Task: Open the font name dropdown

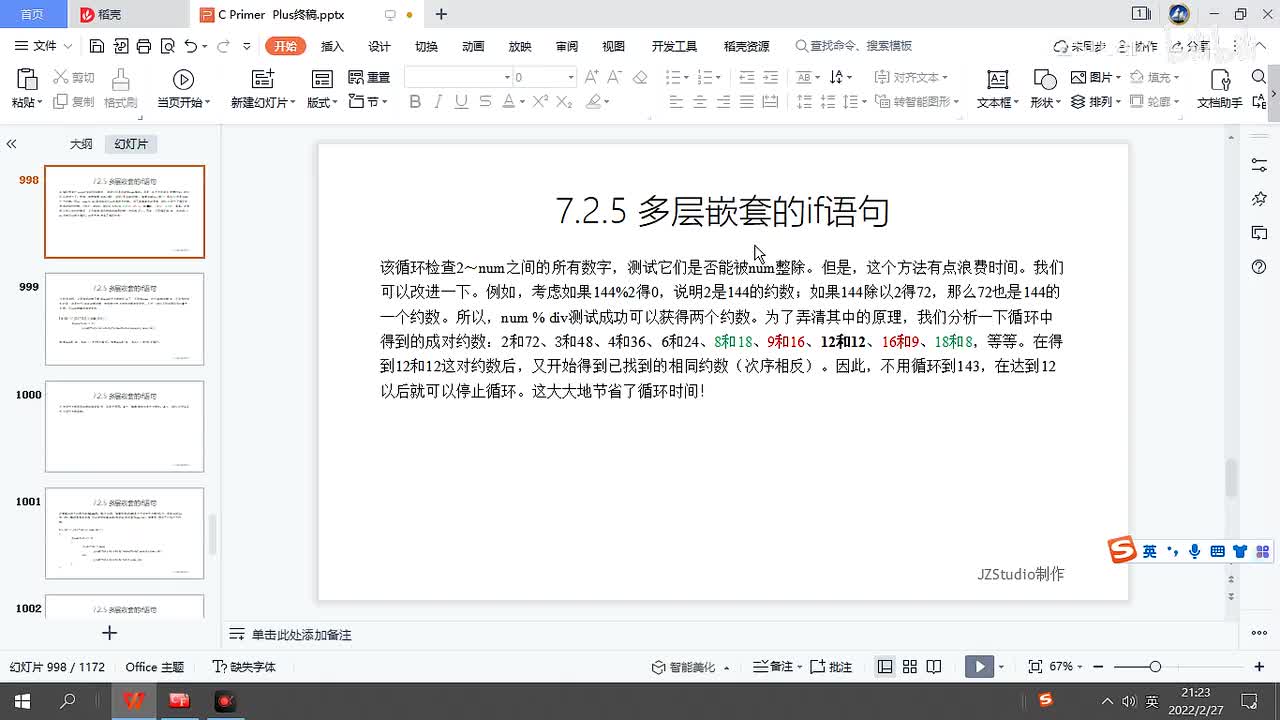Action: tap(507, 77)
